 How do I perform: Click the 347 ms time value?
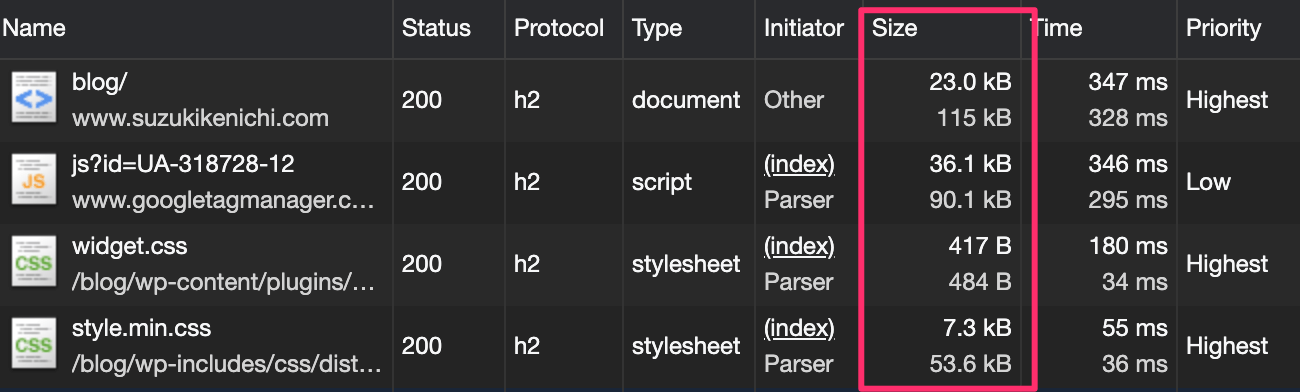pyautogui.click(x=1127, y=82)
